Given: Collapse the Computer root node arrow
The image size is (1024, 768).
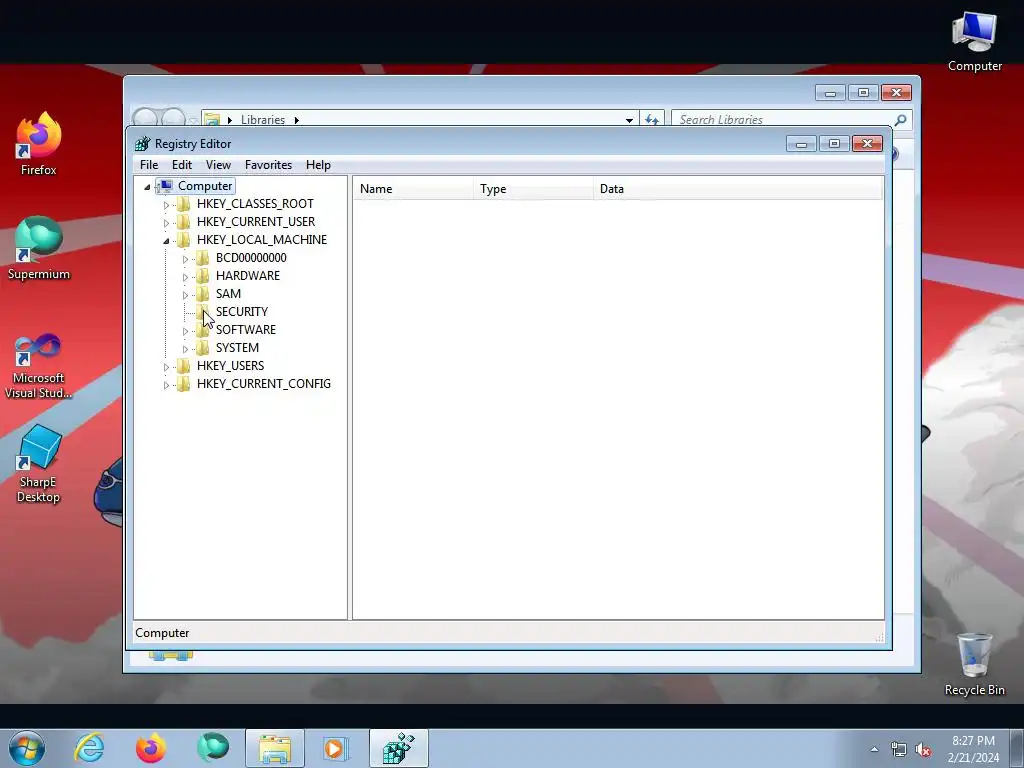Looking at the screenshot, I should click(148, 187).
